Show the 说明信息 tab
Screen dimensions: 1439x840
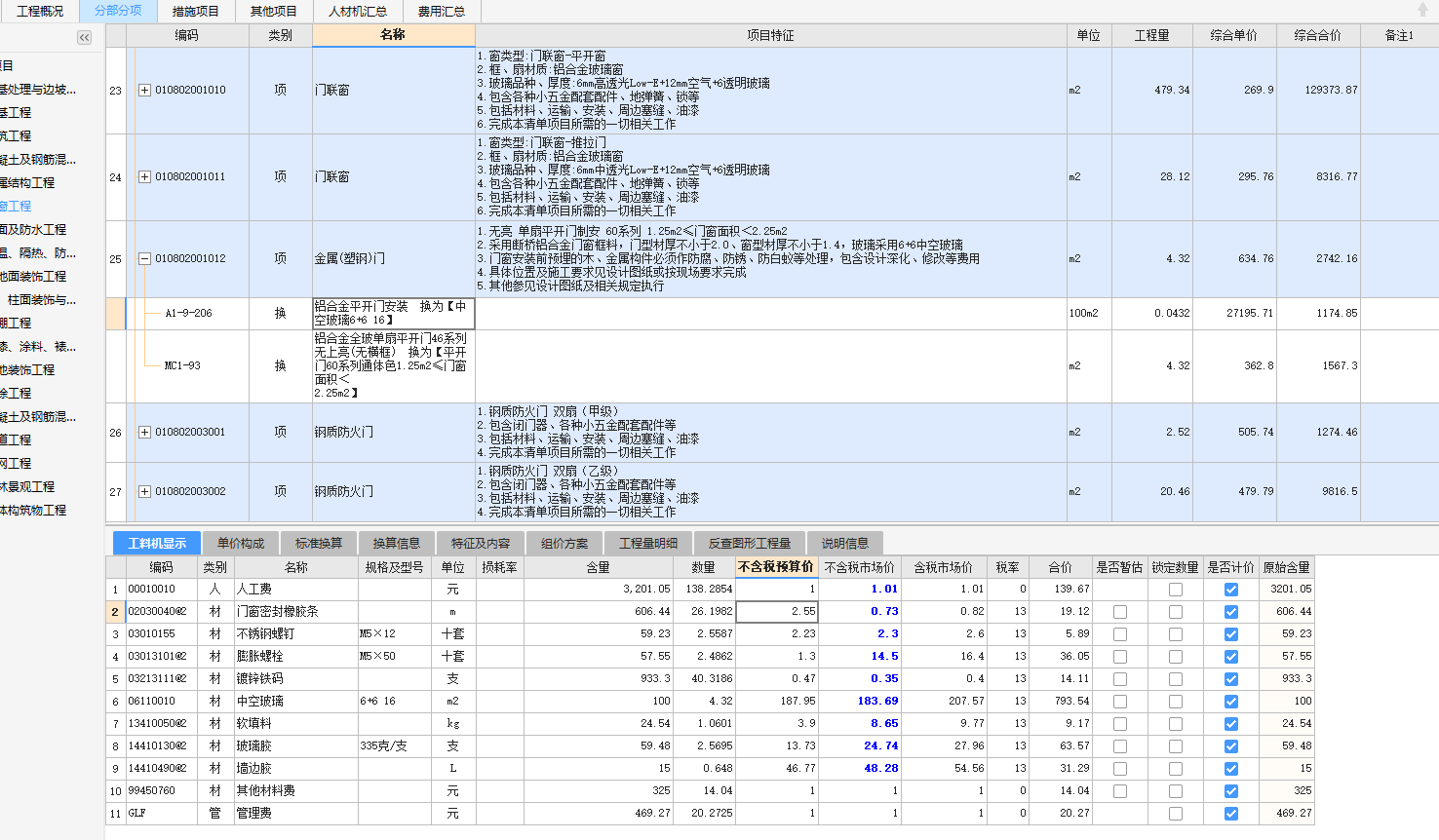[845, 543]
